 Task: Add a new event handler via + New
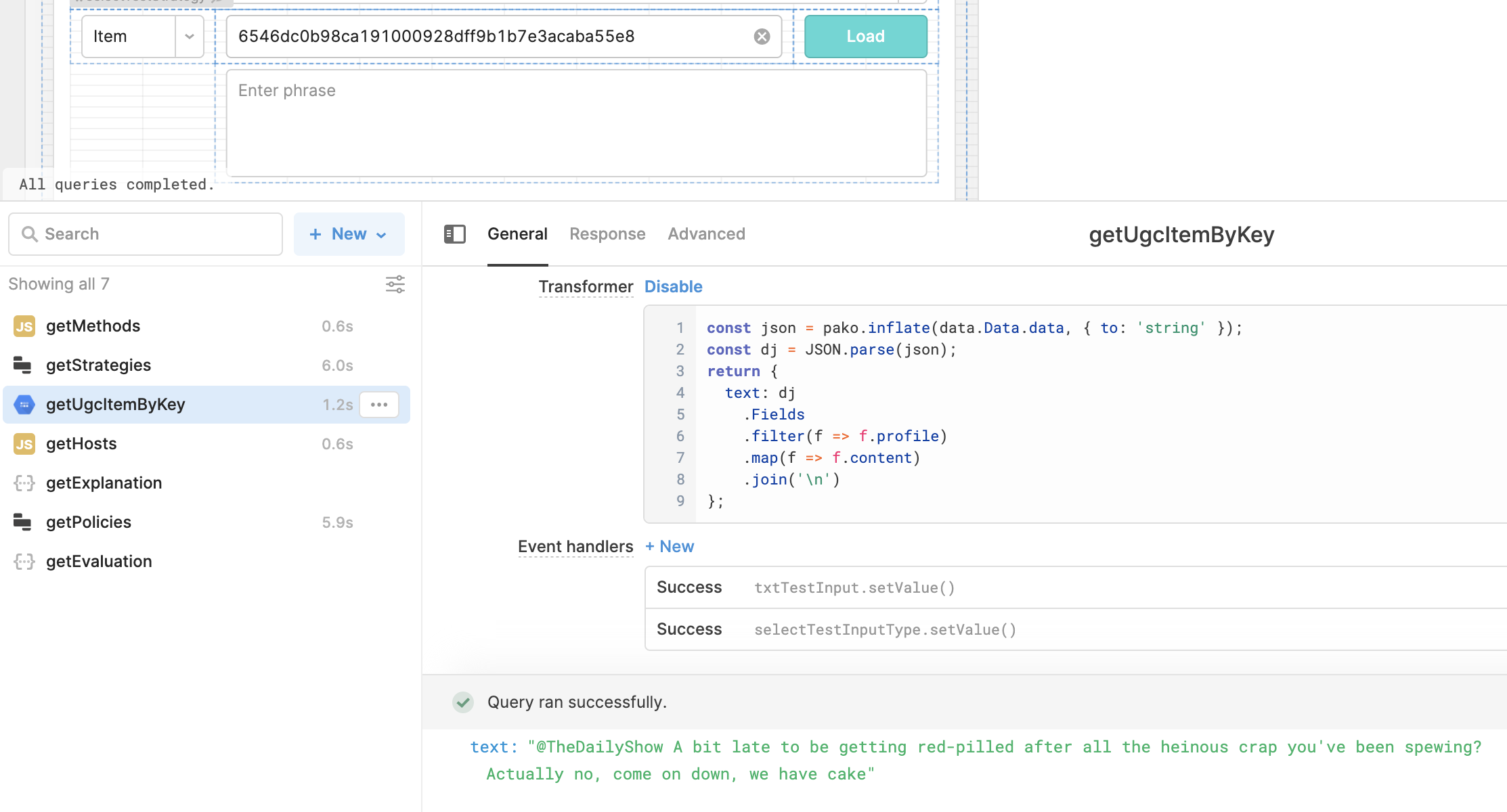669,546
